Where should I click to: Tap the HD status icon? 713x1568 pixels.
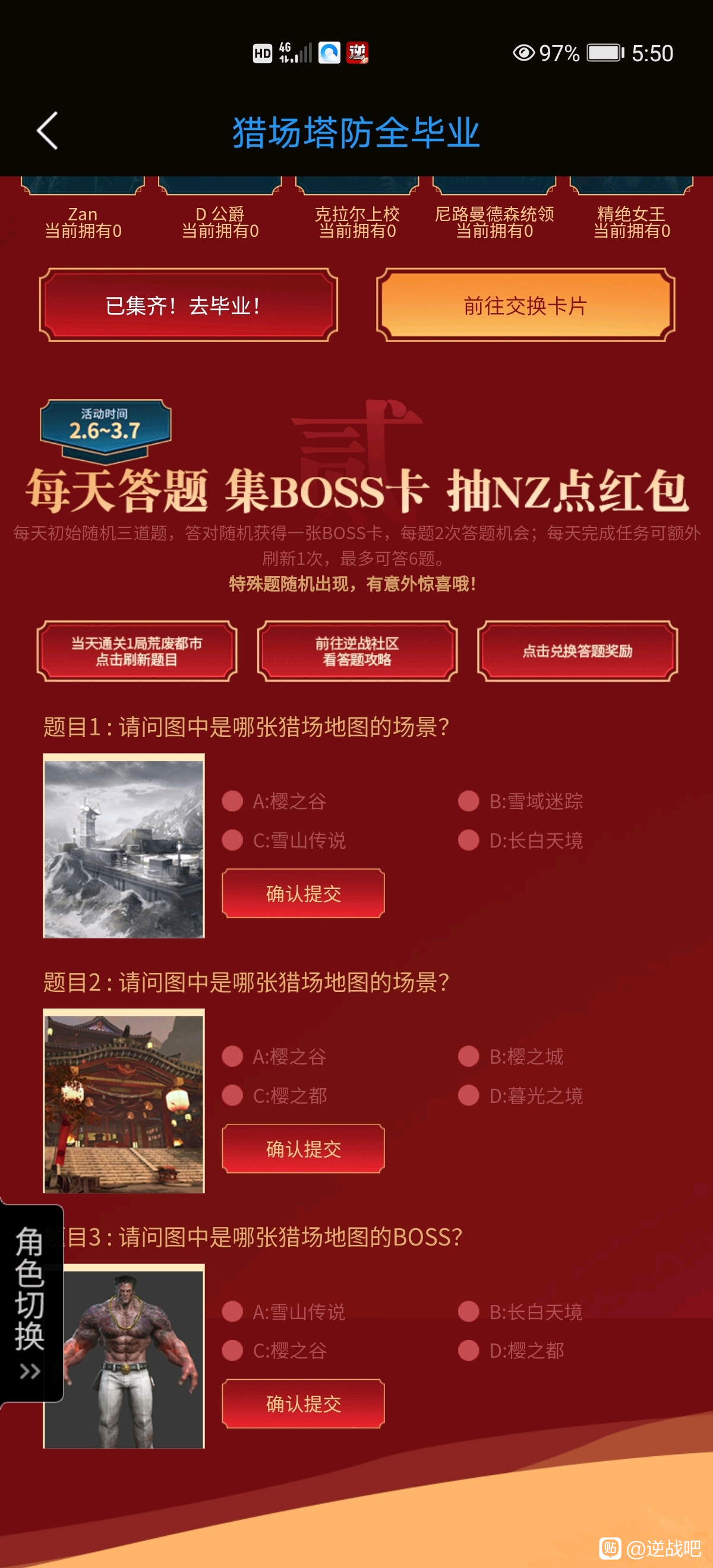pos(263,53)
